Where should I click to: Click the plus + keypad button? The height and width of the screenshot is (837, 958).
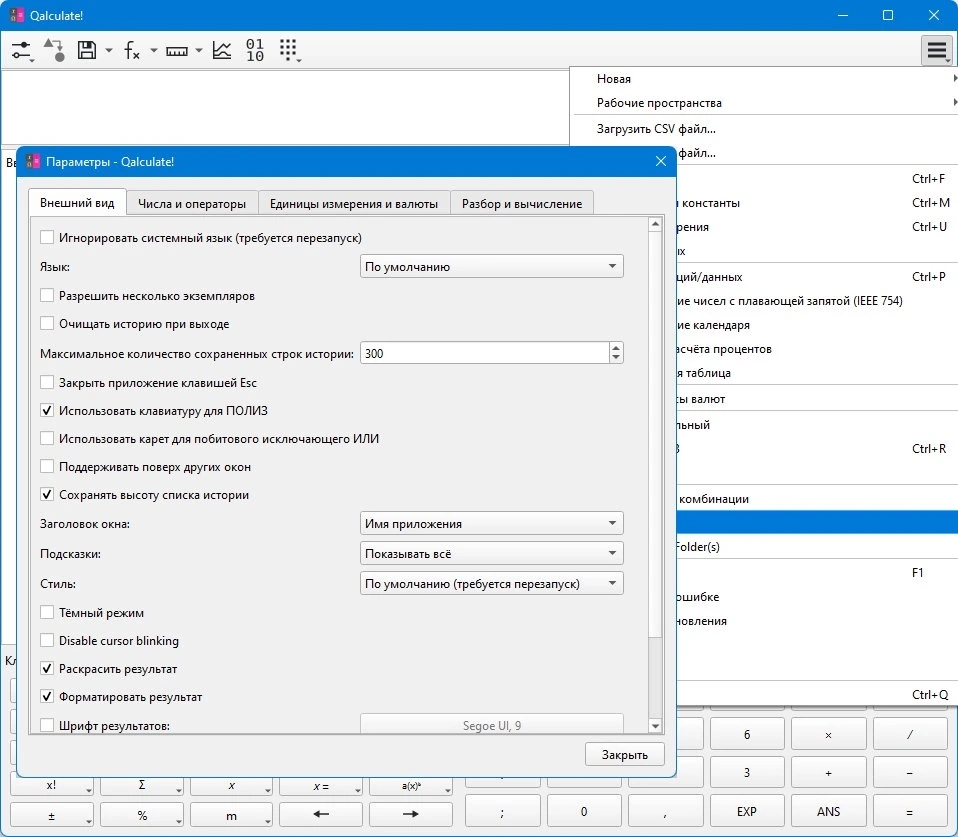[x=828, y=773]
